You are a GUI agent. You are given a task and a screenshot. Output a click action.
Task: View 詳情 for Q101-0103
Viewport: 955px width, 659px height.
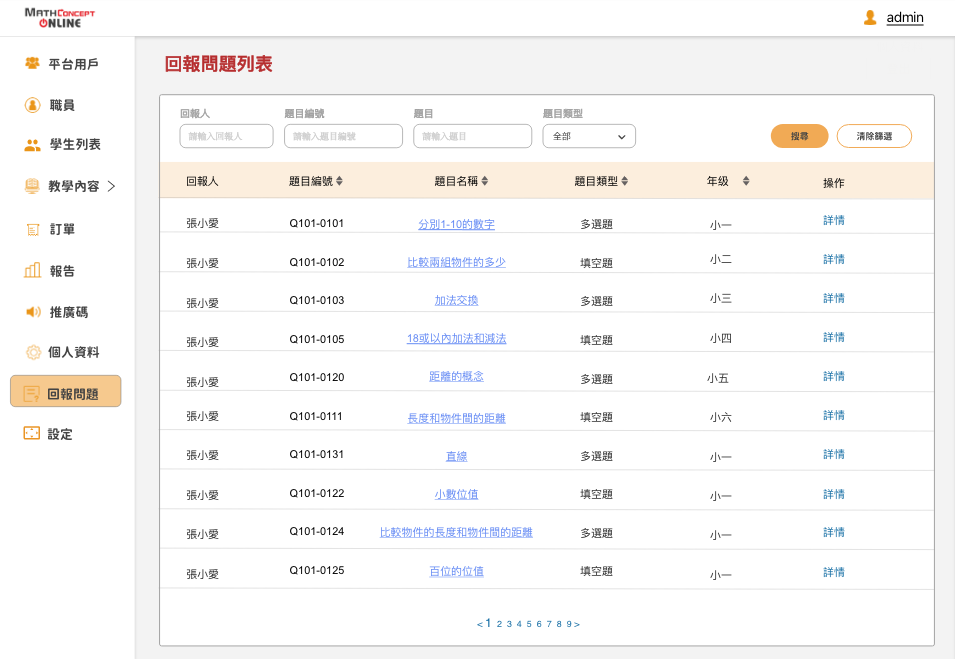[x=834, y=298]
